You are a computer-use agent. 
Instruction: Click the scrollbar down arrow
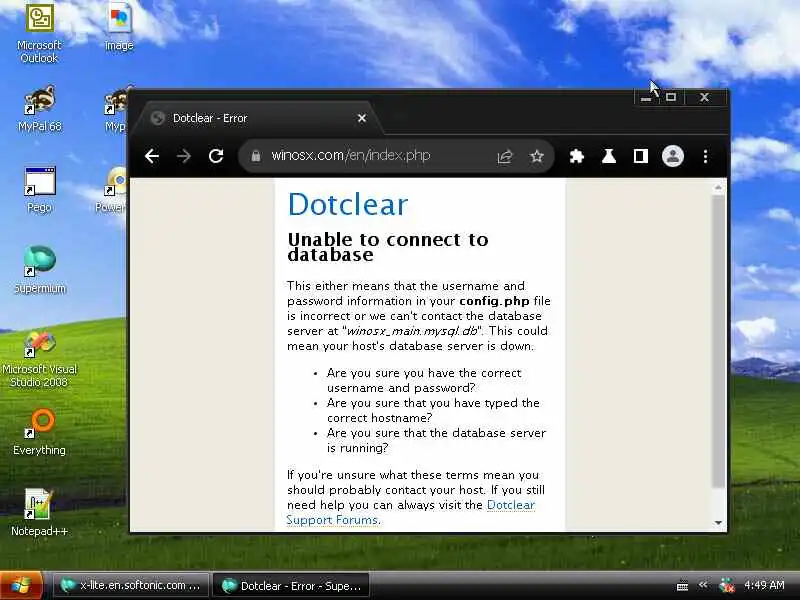pos(718,522)
